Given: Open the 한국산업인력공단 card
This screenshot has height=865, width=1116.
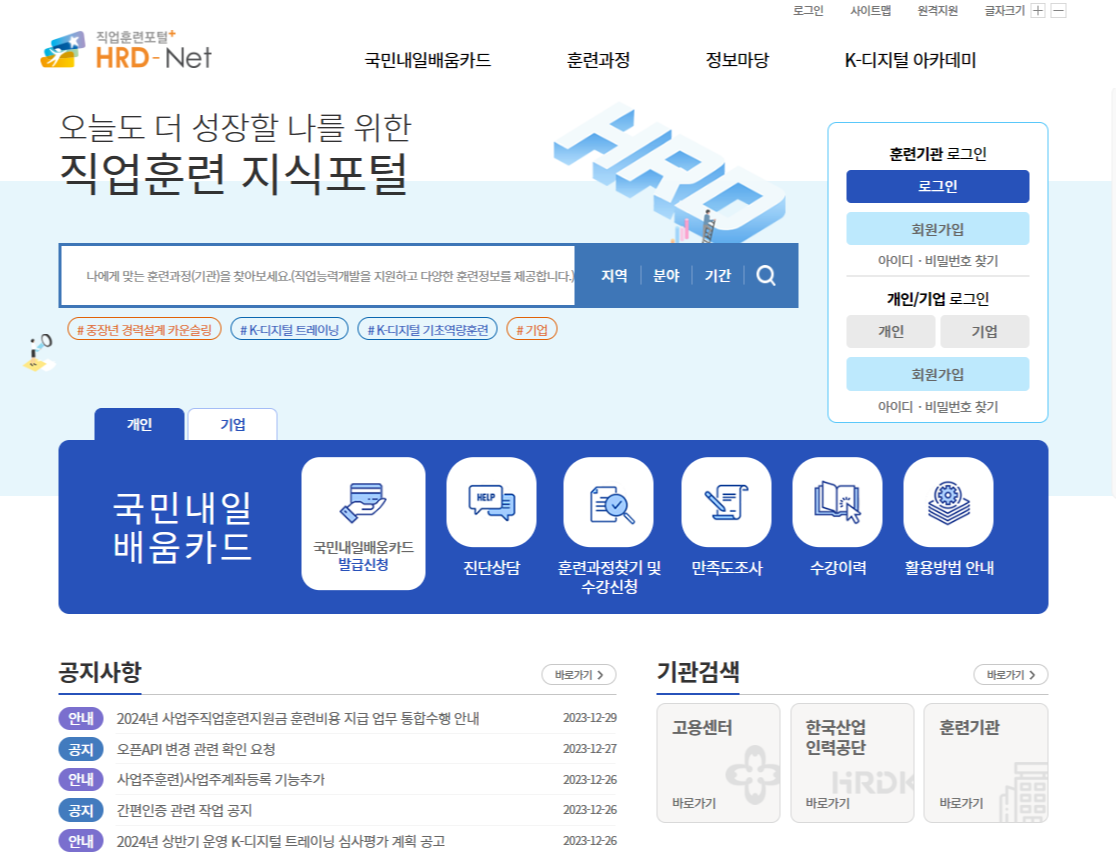Looking at the screenshot, I should click(852, 762).
